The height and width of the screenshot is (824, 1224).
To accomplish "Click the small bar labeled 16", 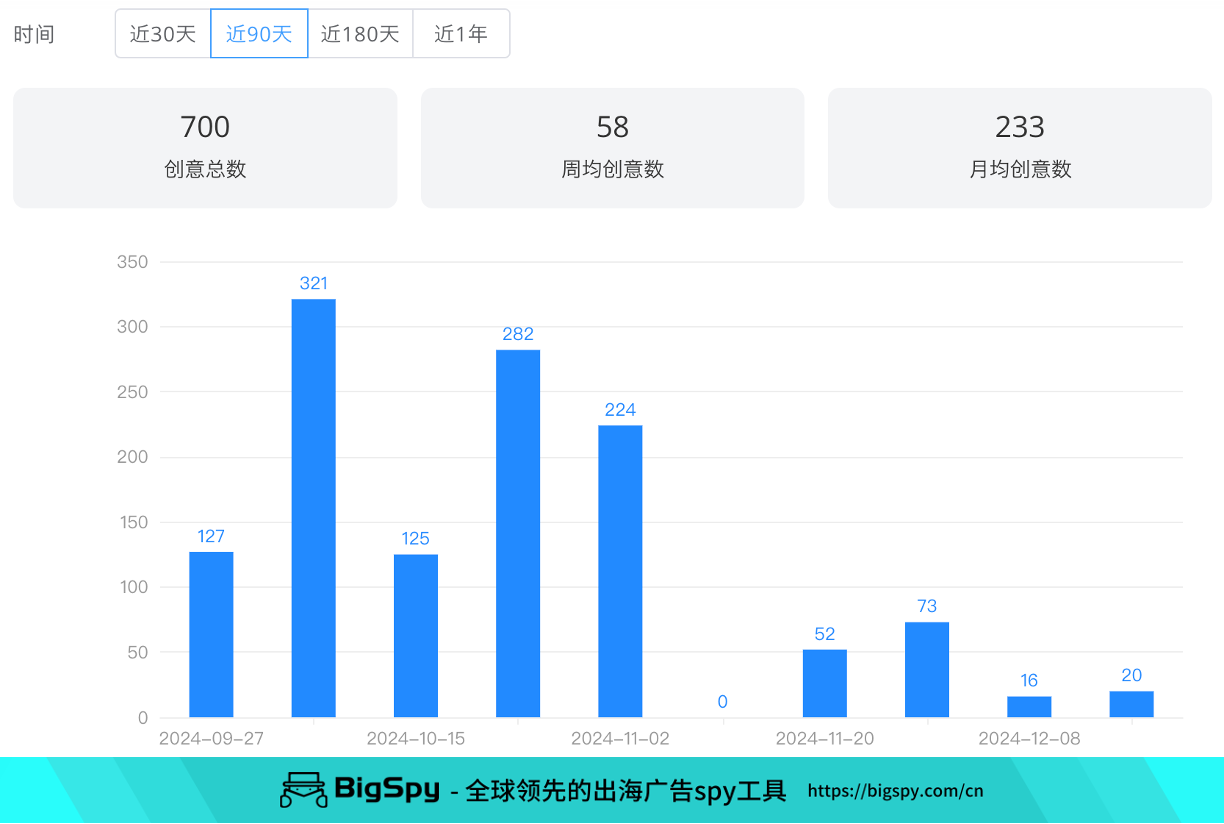I will click(1029, 705).
